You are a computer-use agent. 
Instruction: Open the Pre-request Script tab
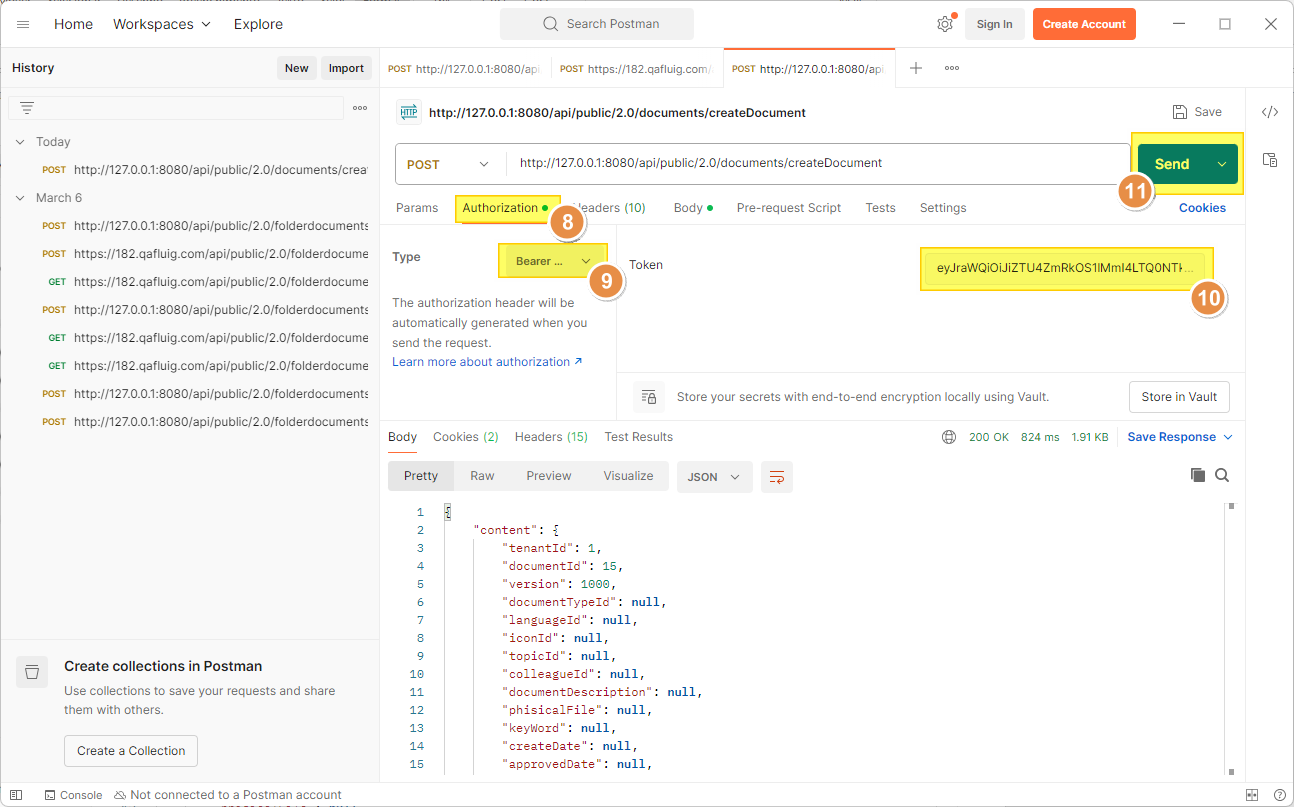(789, 208)
